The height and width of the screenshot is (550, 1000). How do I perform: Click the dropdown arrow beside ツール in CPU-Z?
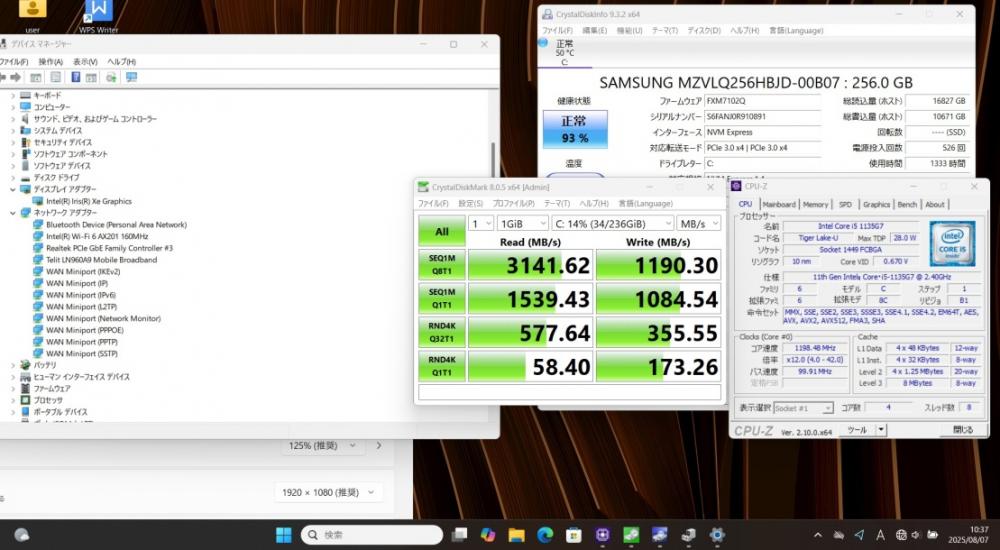coord(881,430)
